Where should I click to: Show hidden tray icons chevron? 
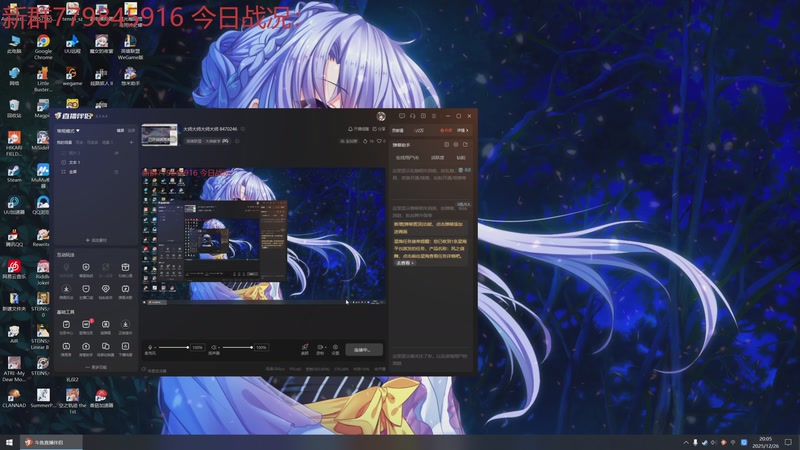(686, 442)
